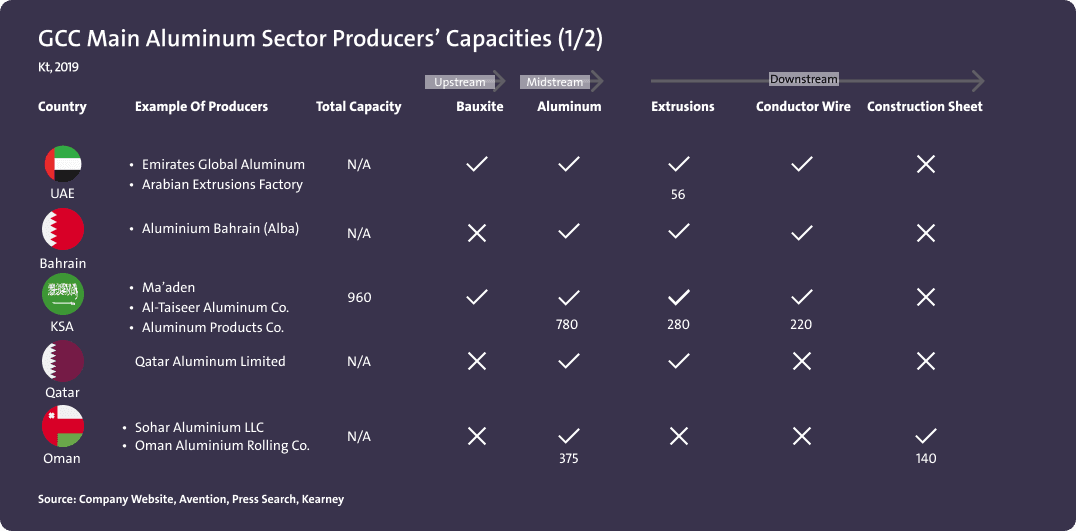
Task: Click the KSA total capacity value 960
Action: pos(359,298)
